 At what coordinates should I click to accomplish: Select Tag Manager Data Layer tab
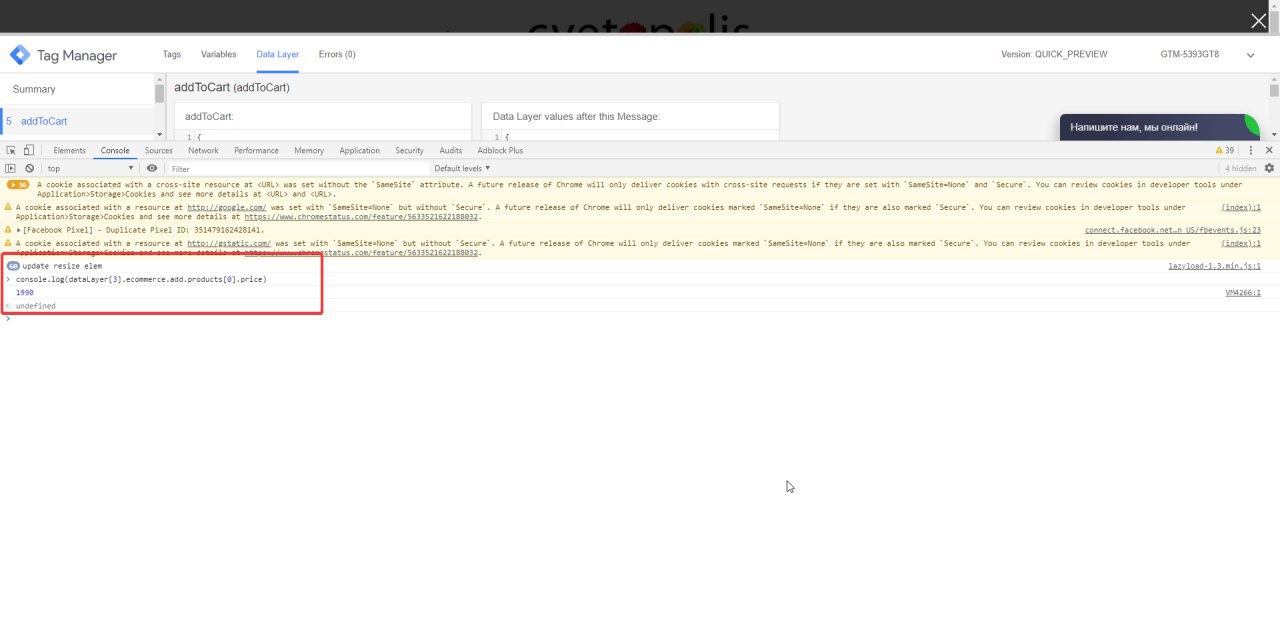(x=277, y=54)
